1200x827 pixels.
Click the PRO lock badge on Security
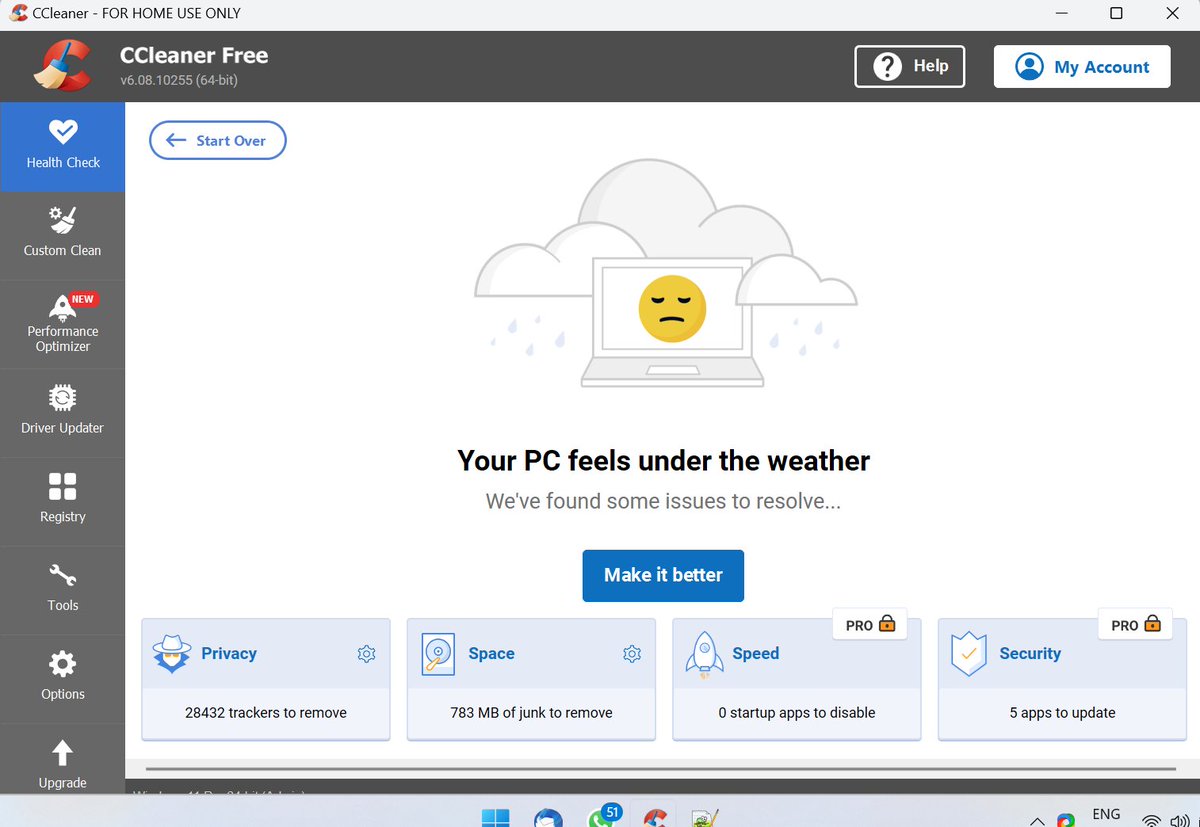point(1135,625)
